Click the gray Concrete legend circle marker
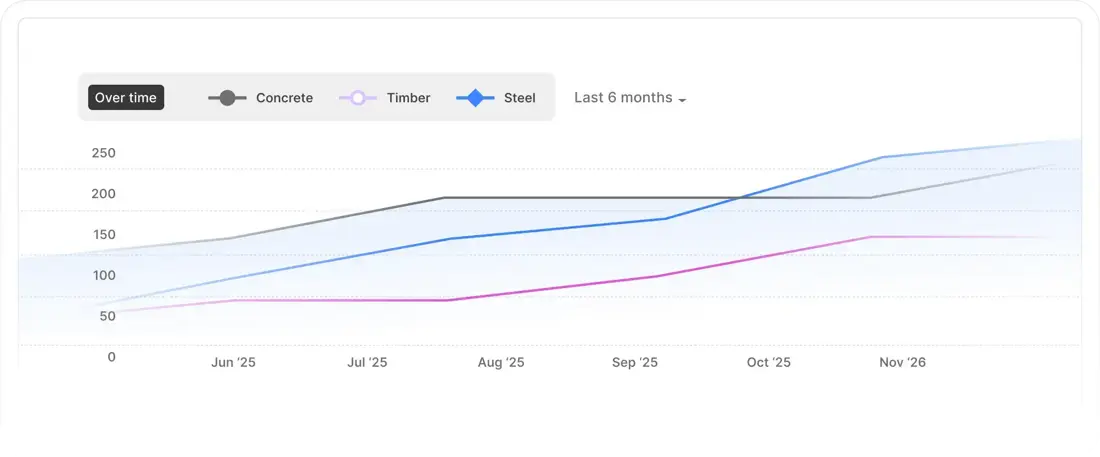1100x457 pixels. pos(227,98)
